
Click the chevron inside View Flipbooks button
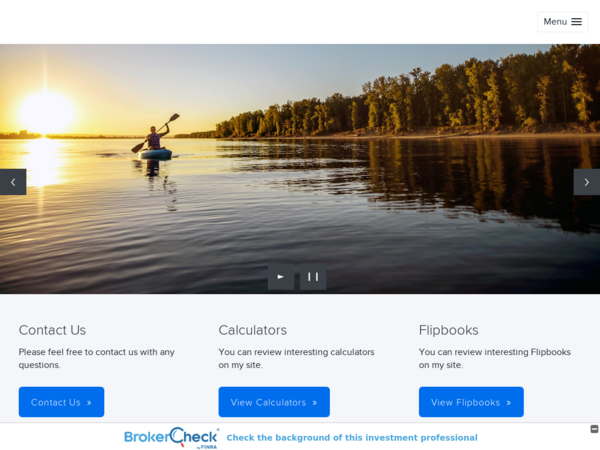tap(508, 403)
